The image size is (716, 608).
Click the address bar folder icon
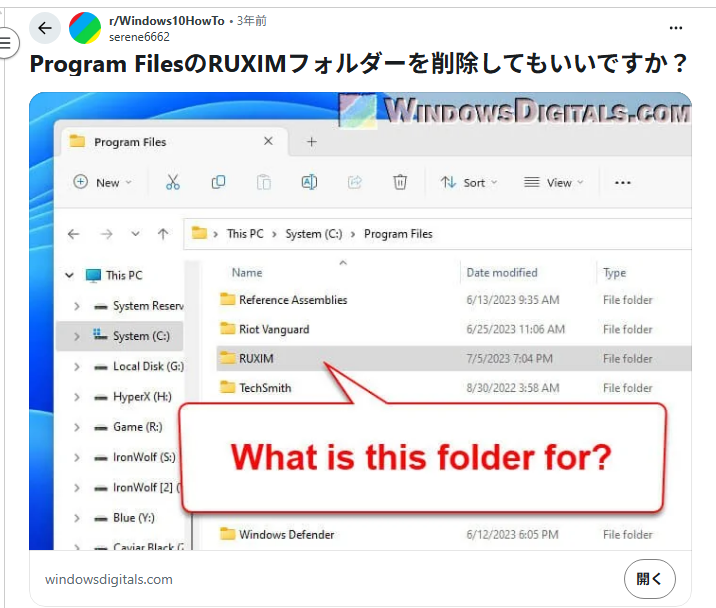[199, 233]
